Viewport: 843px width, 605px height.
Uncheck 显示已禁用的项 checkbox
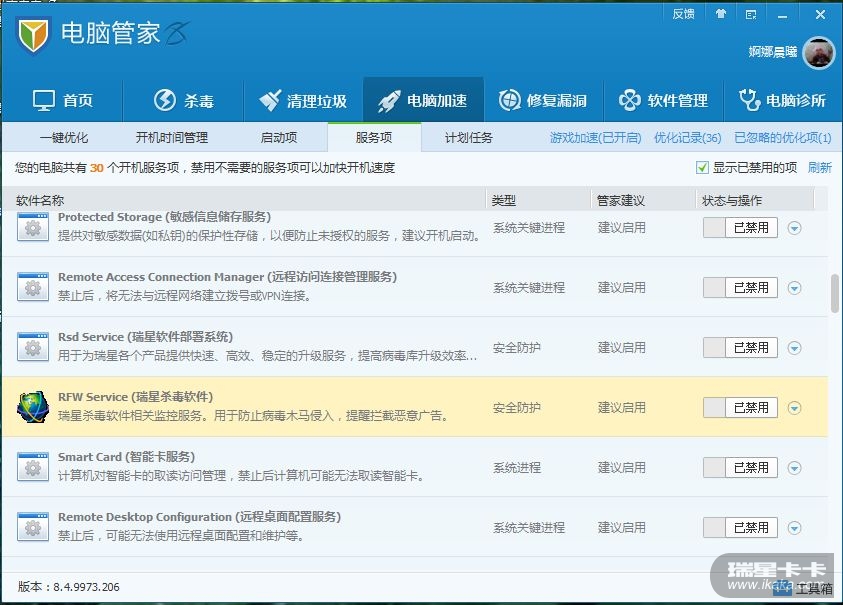point(702,168)
